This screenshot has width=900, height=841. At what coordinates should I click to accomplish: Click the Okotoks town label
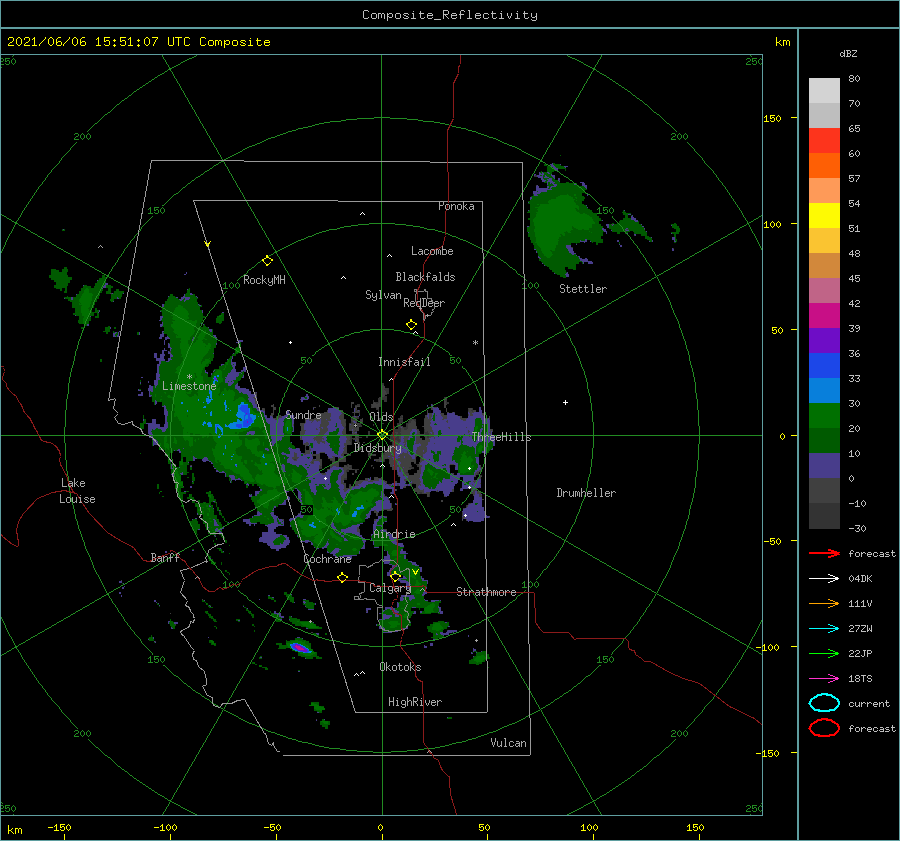pos(400,667)
